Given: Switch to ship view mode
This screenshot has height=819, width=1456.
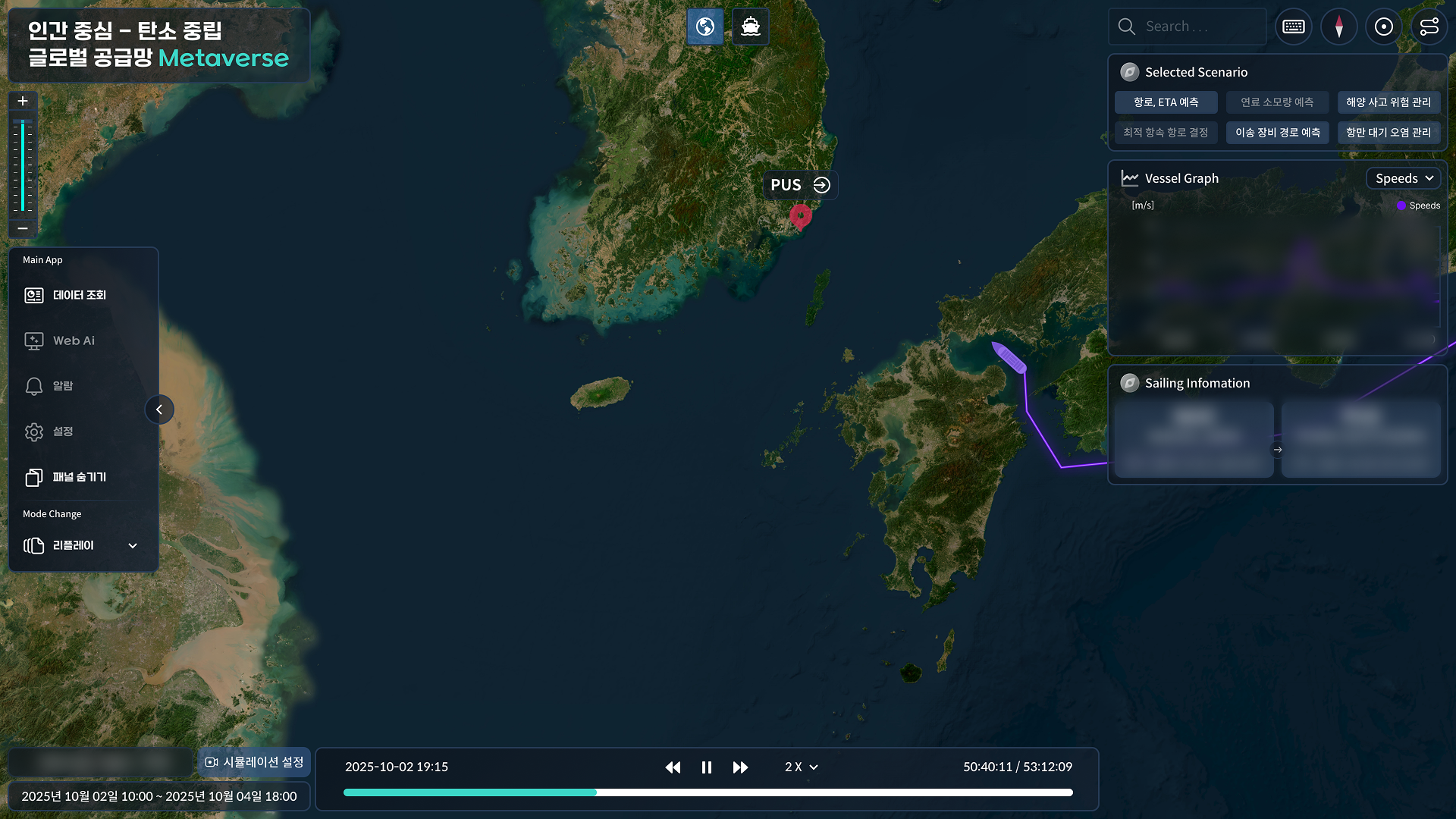Looking at the screenshot, I should click(x=751, y=27).
